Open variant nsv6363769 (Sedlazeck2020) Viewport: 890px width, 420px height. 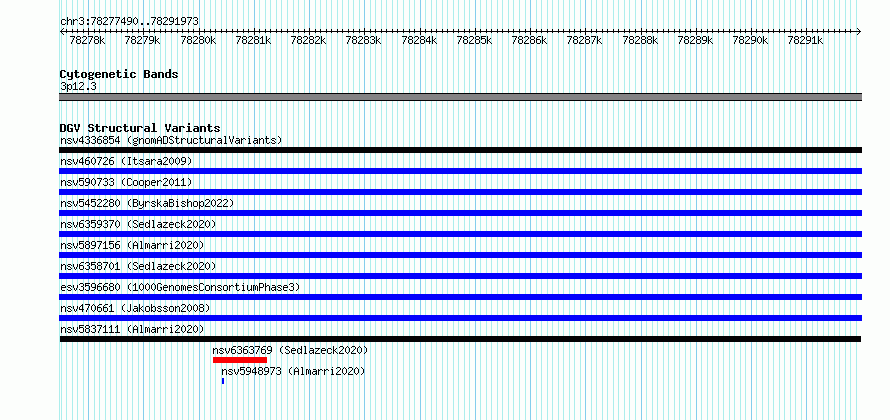[x=291, y=350]
